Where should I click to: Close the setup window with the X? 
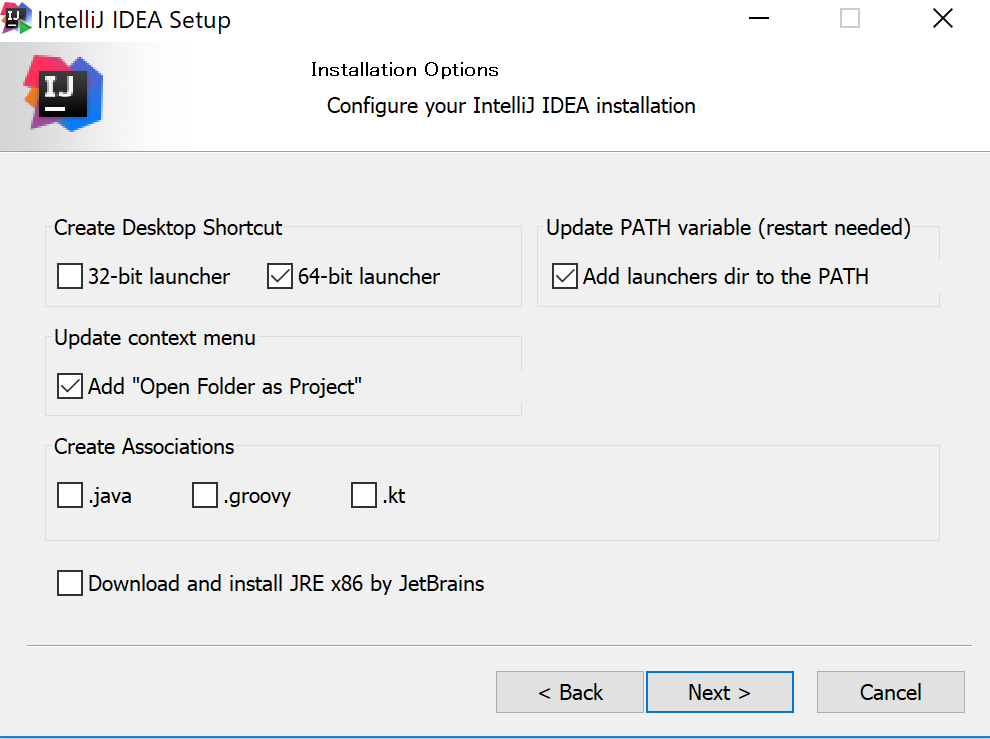[x=942, y=18]
